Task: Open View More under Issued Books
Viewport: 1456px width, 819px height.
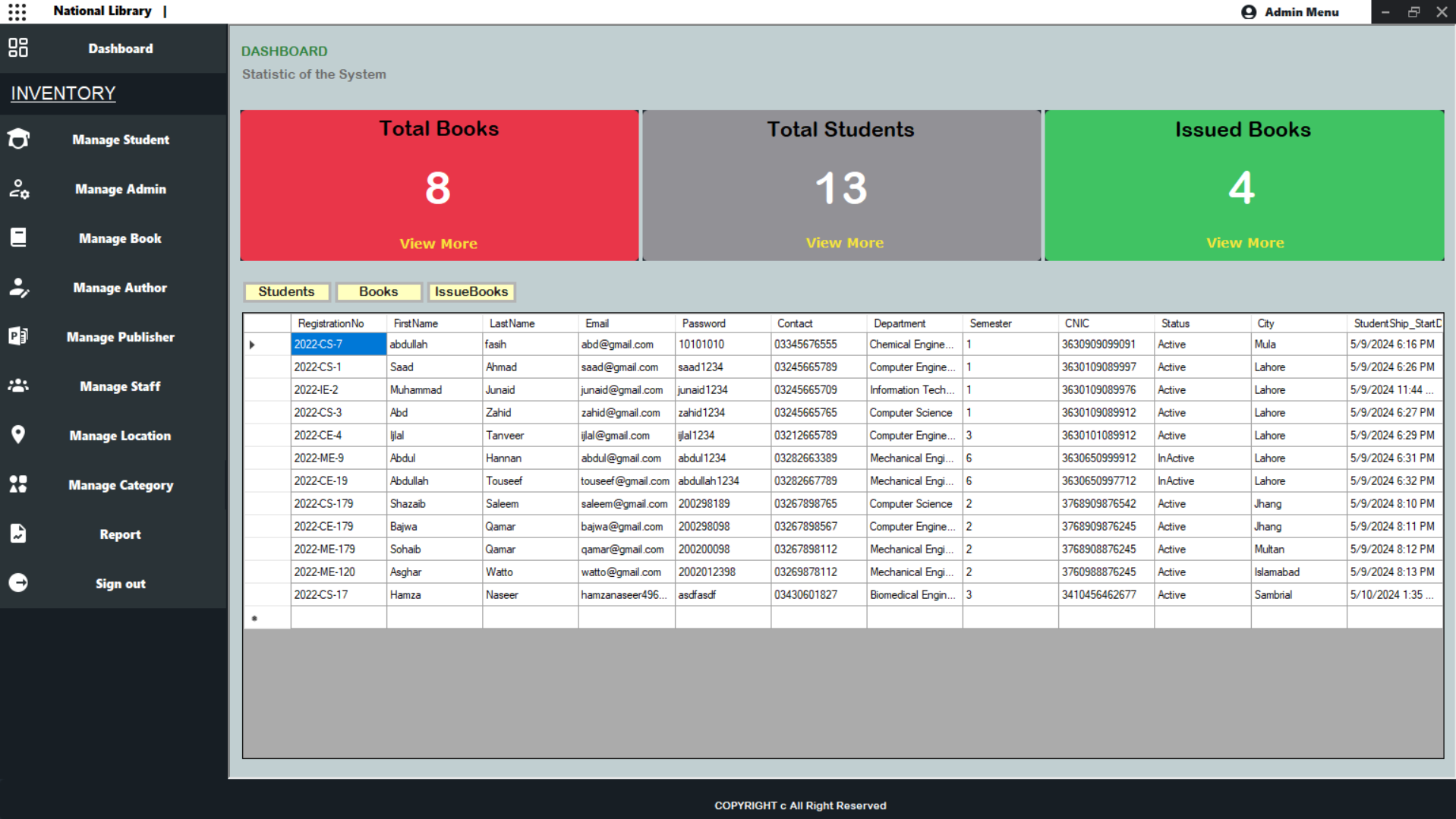Action: (x=1244, y=243)
